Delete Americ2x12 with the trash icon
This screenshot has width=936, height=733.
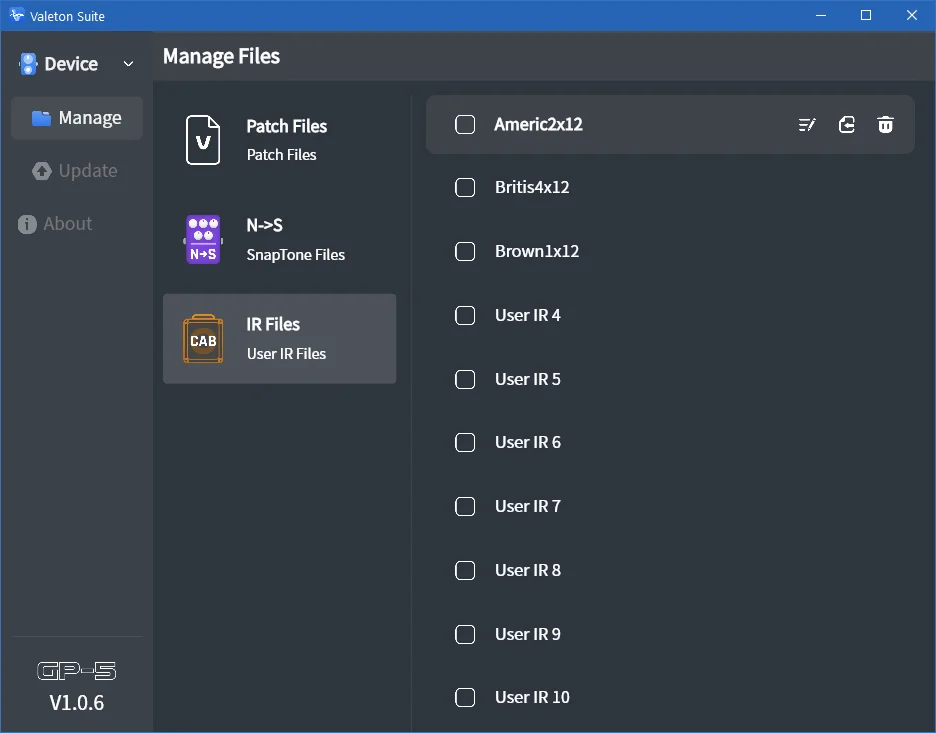pos(885,125)
